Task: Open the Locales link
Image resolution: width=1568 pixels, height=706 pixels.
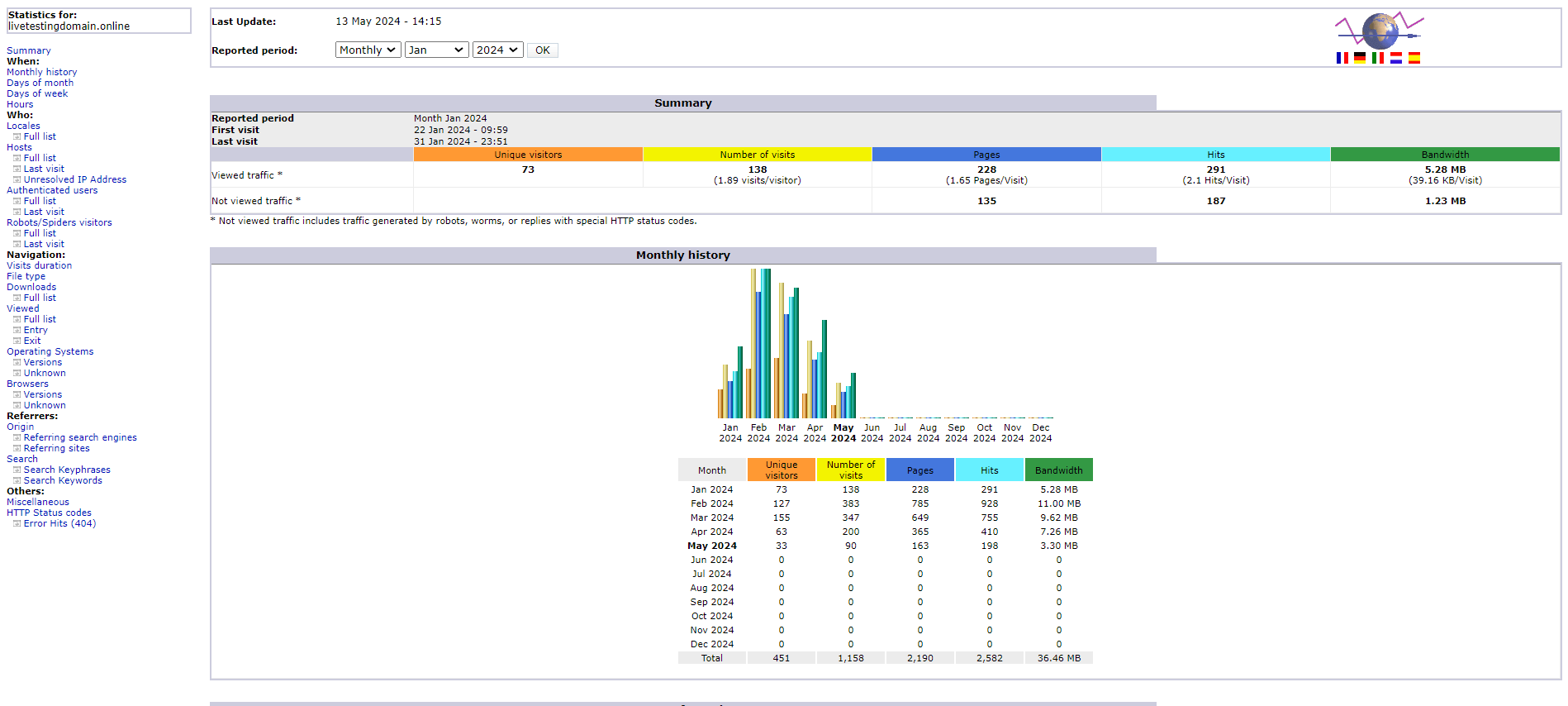Action: click(23, 126)
